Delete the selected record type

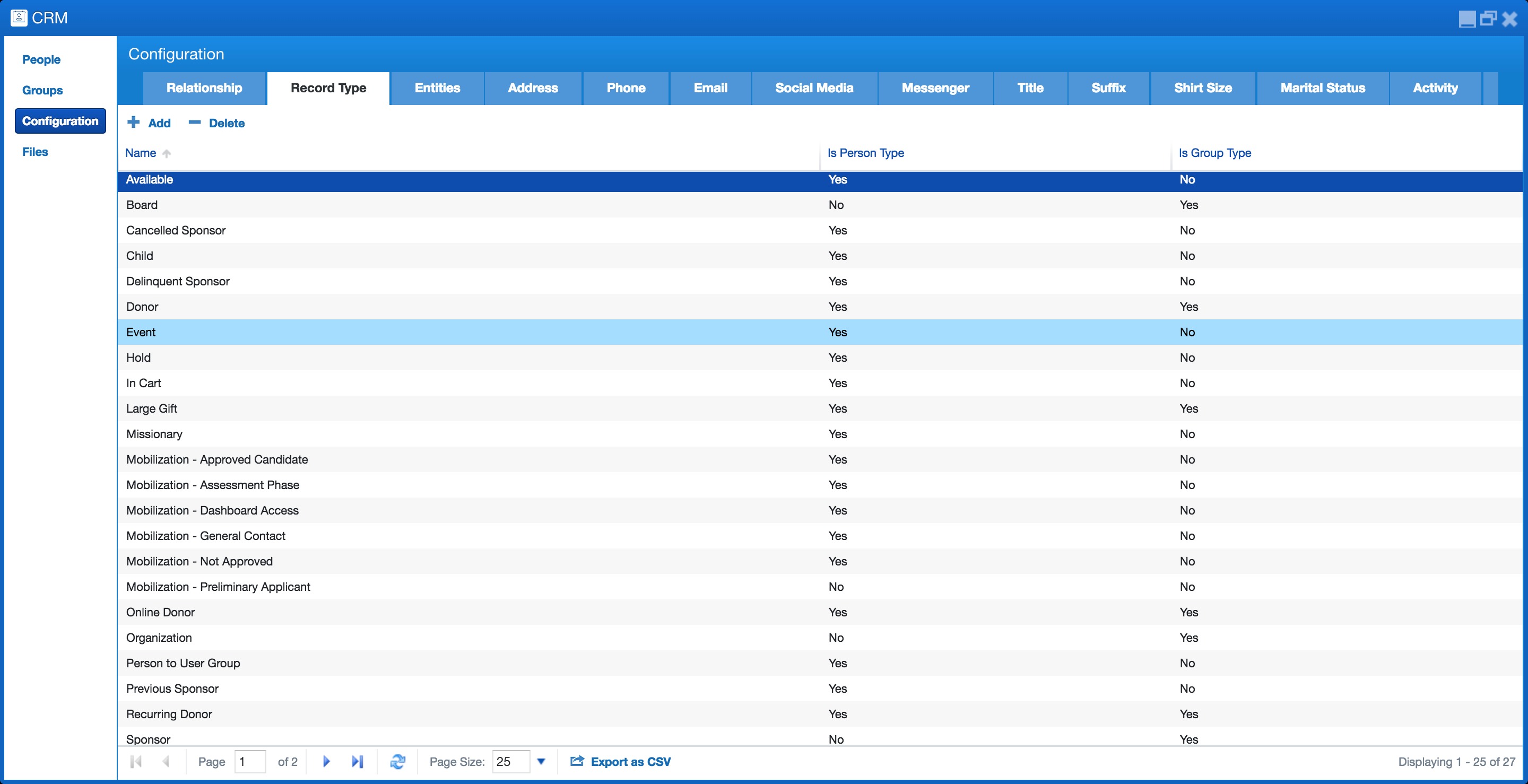click(x=216, y=123)
